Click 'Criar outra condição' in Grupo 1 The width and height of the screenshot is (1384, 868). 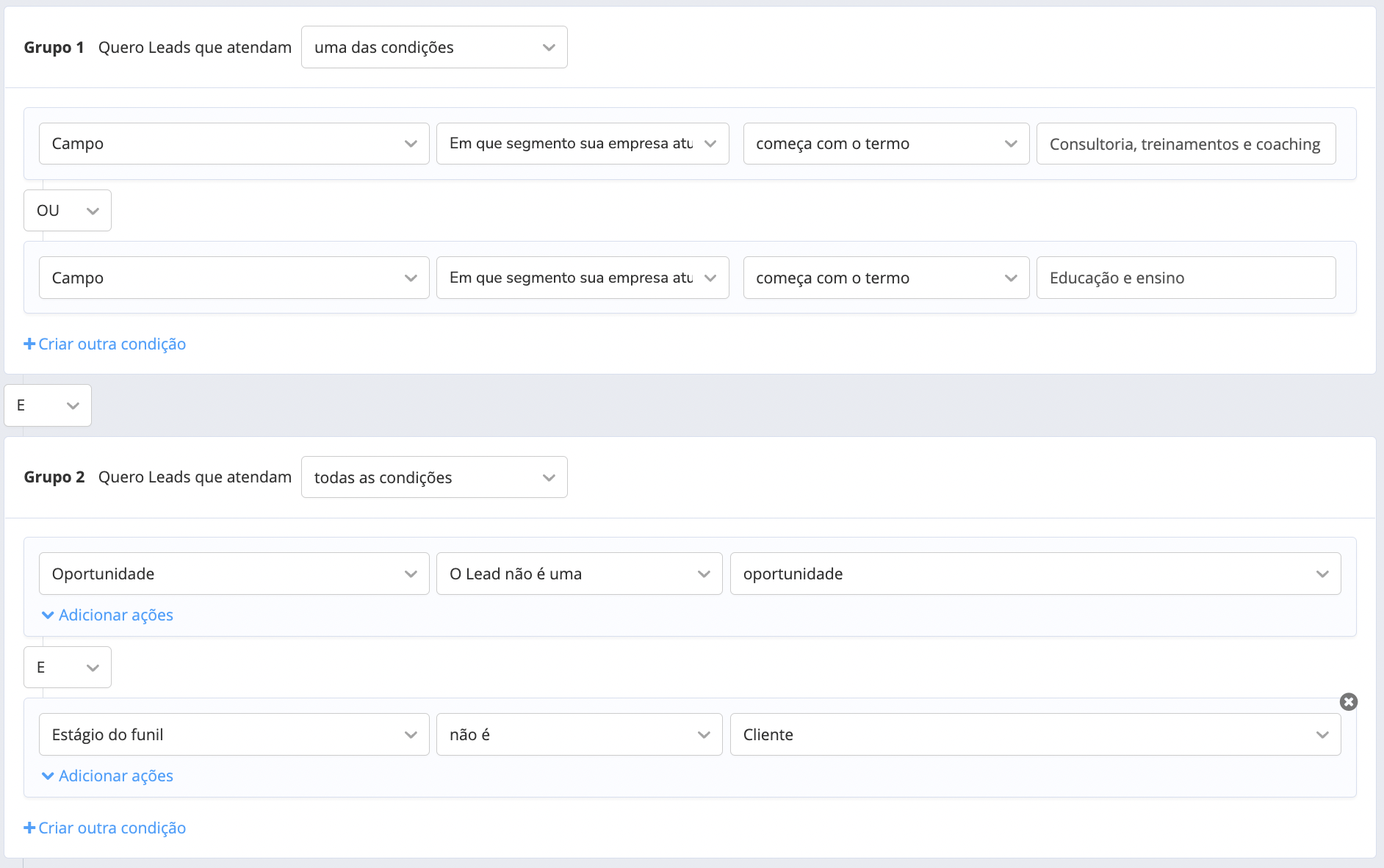click(105, 344)
